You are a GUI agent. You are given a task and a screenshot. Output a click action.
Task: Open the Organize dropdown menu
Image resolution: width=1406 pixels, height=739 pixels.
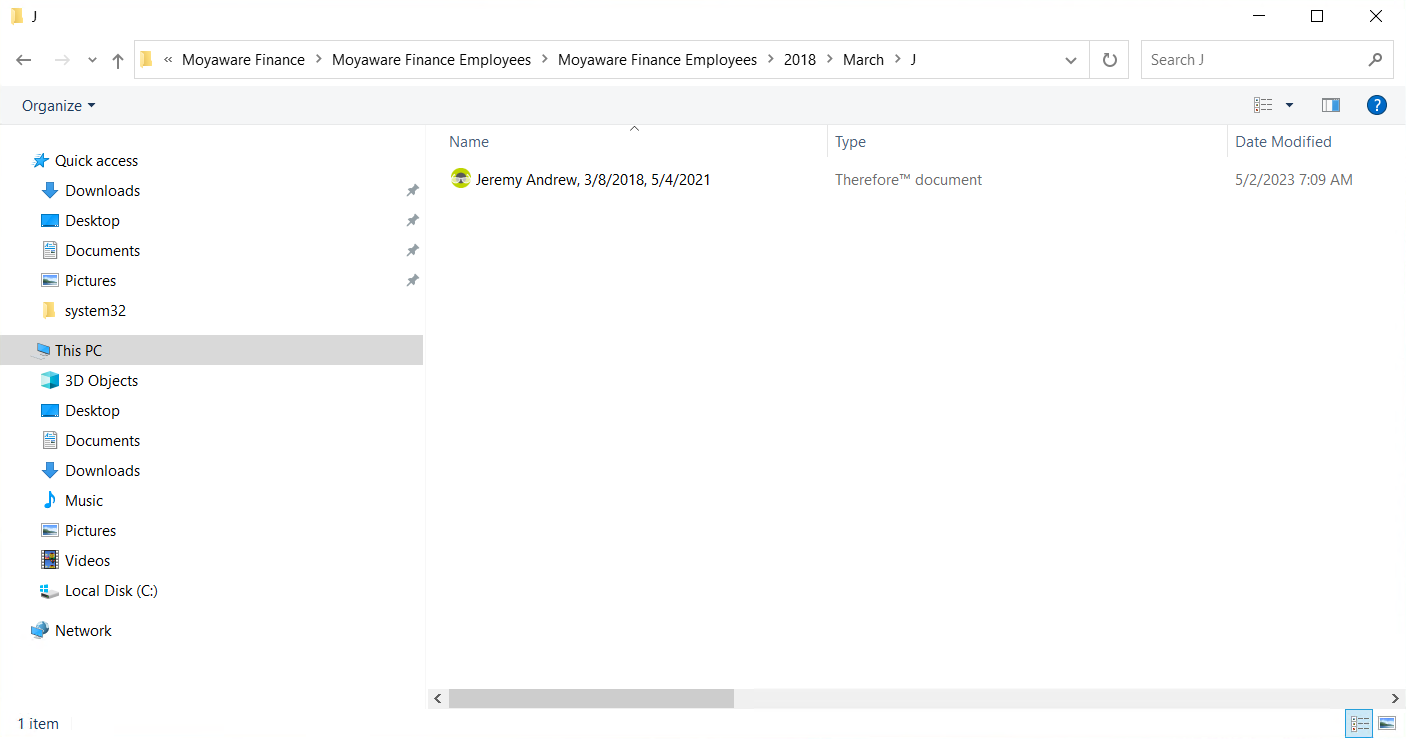[x=57, y=105]
